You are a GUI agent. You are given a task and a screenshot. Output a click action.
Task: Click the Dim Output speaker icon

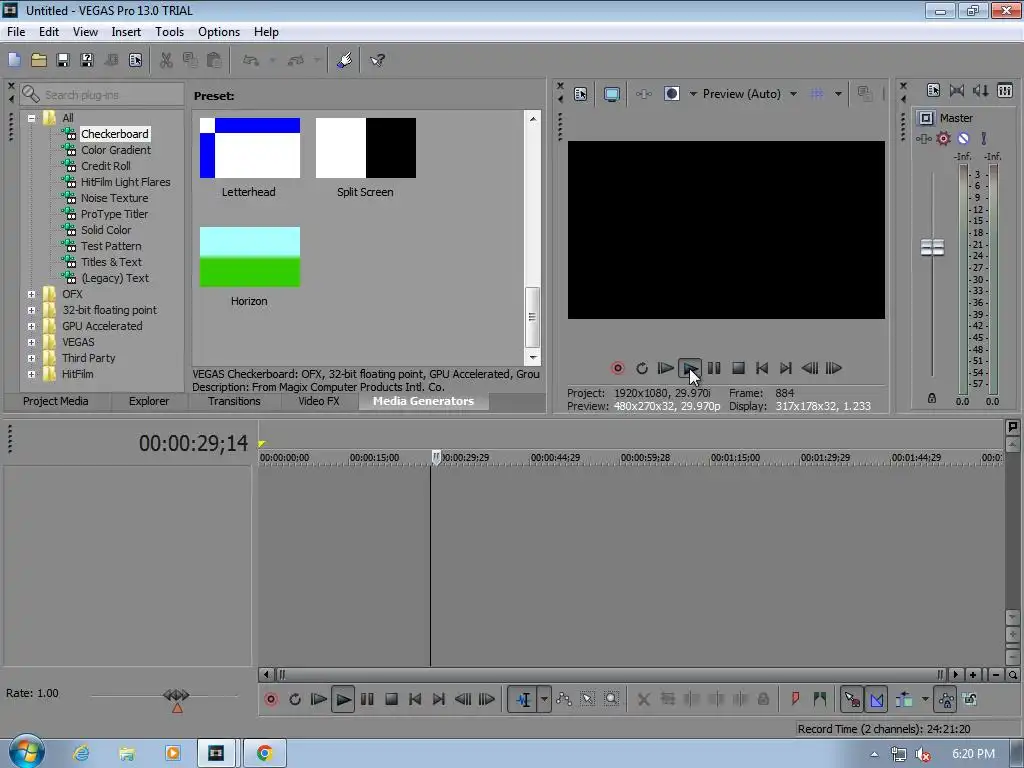click(980, 91)
